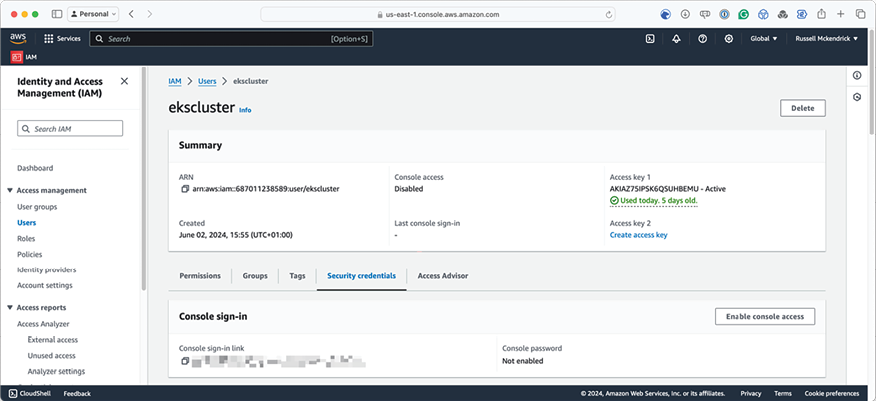Open Analyzer settings in the sidebar
The image size is (876, 401).
(56, 371)
